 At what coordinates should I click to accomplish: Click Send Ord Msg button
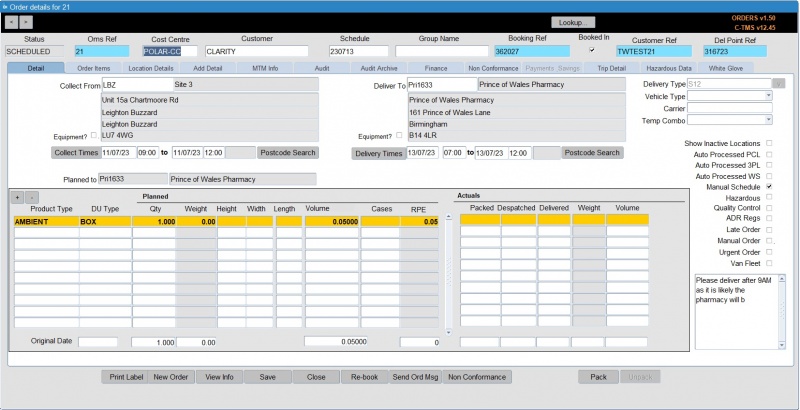415,377
